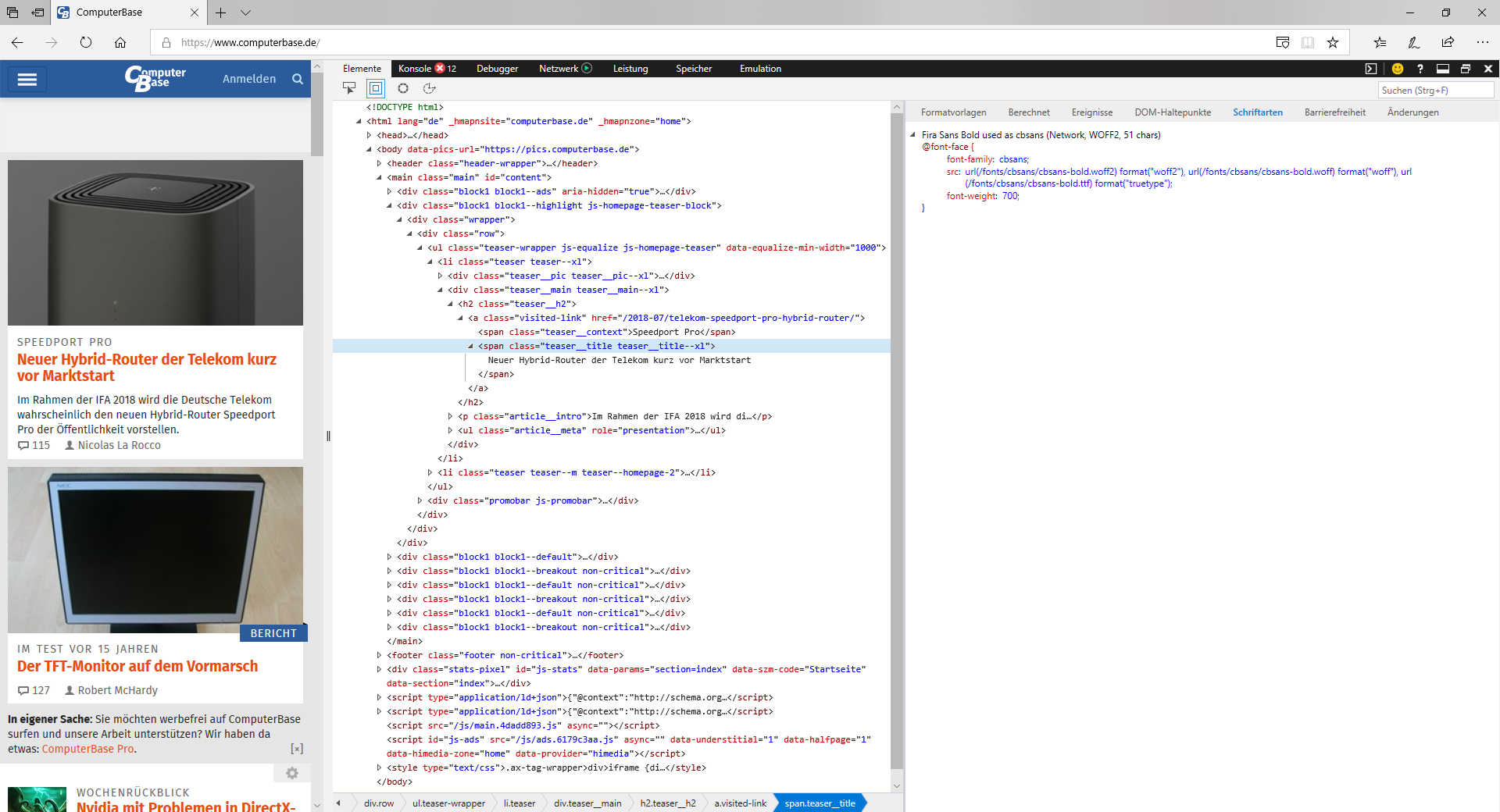Open settings gear below the notice
The width and height of the screenshot is (1500, 812).
tap(292, 773)
